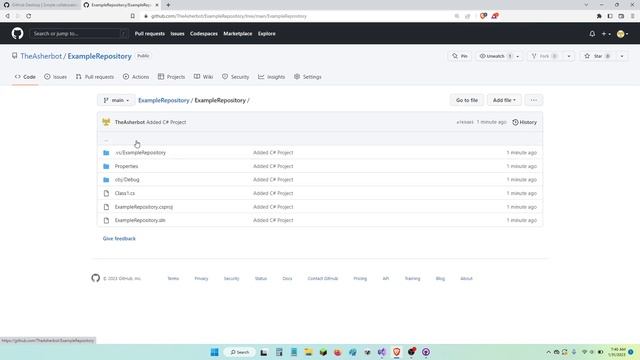Open Visual Studio from the taskbar
This screenshot has width=640, height=360.
tap(382, 352)
